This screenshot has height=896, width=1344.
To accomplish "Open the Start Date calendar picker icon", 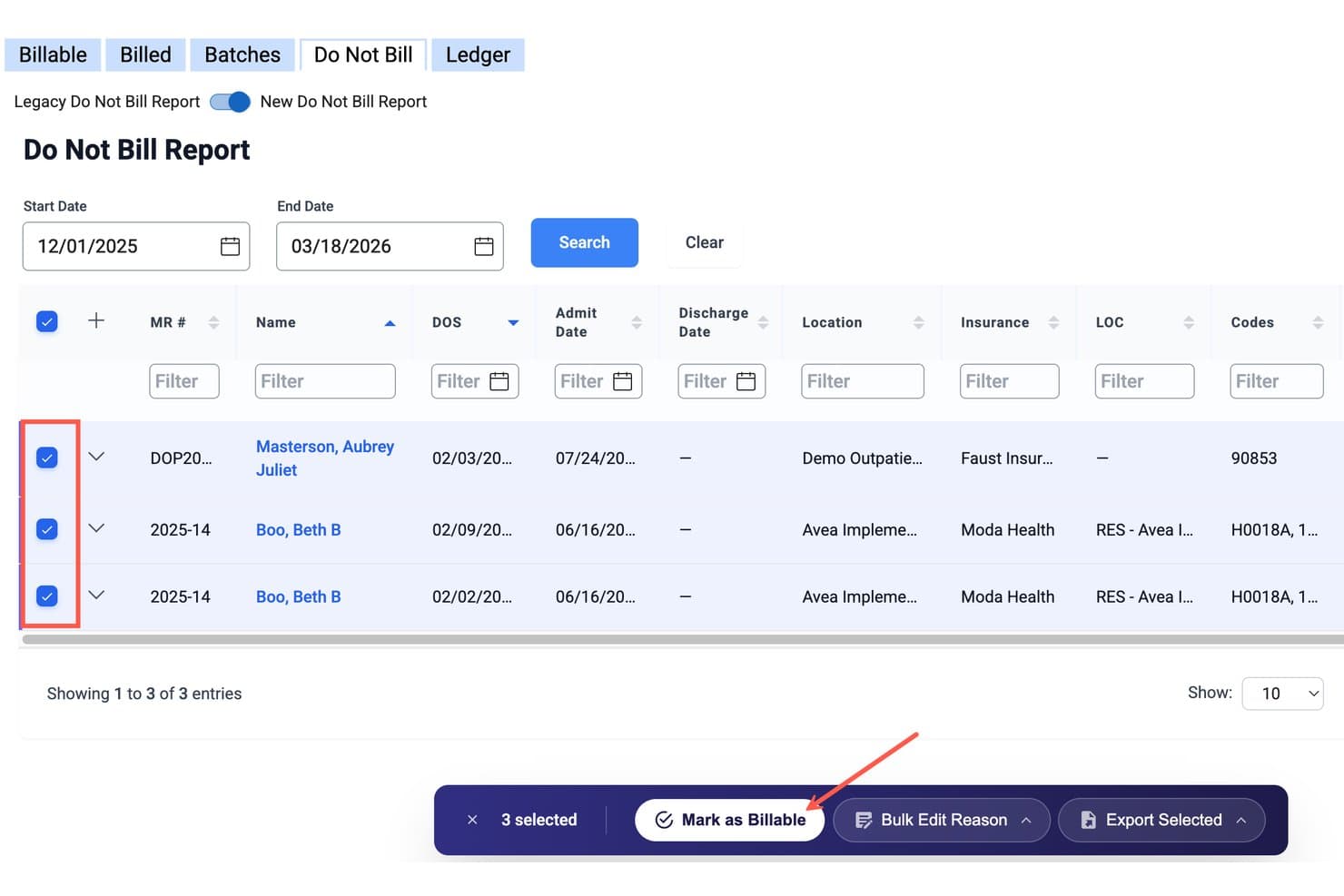I will click(230, 246).
